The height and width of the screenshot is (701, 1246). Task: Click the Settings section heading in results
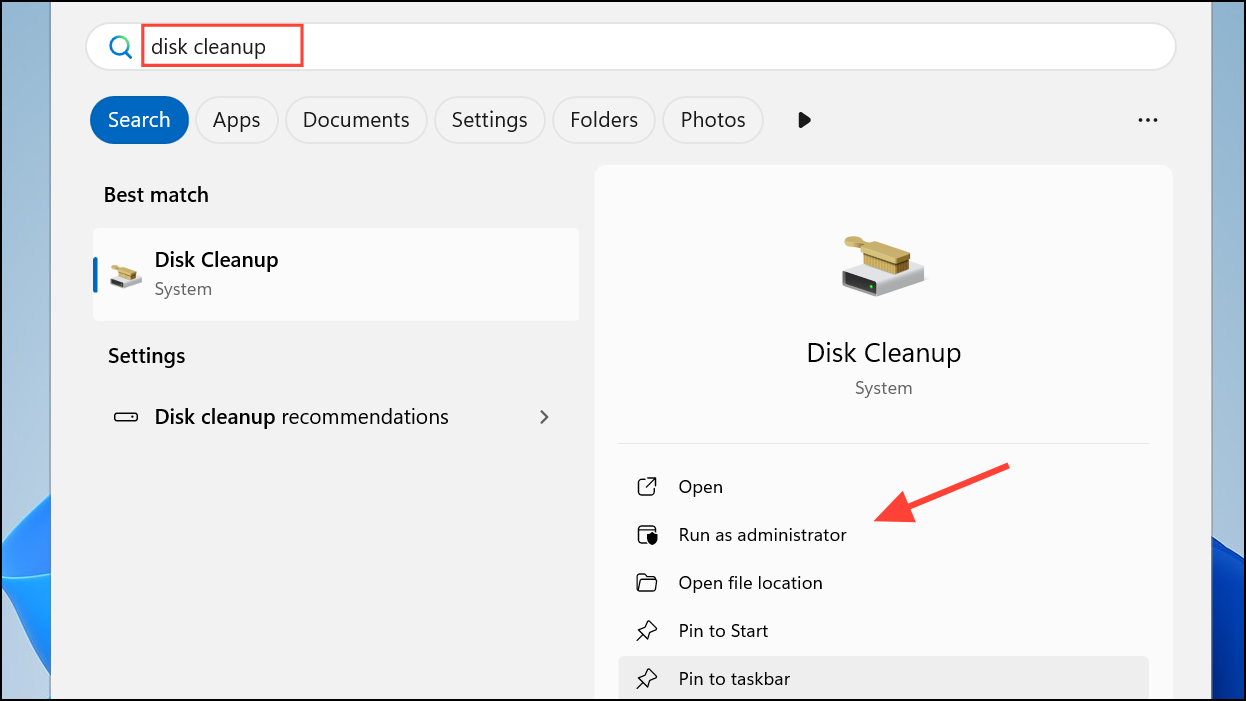146,356
